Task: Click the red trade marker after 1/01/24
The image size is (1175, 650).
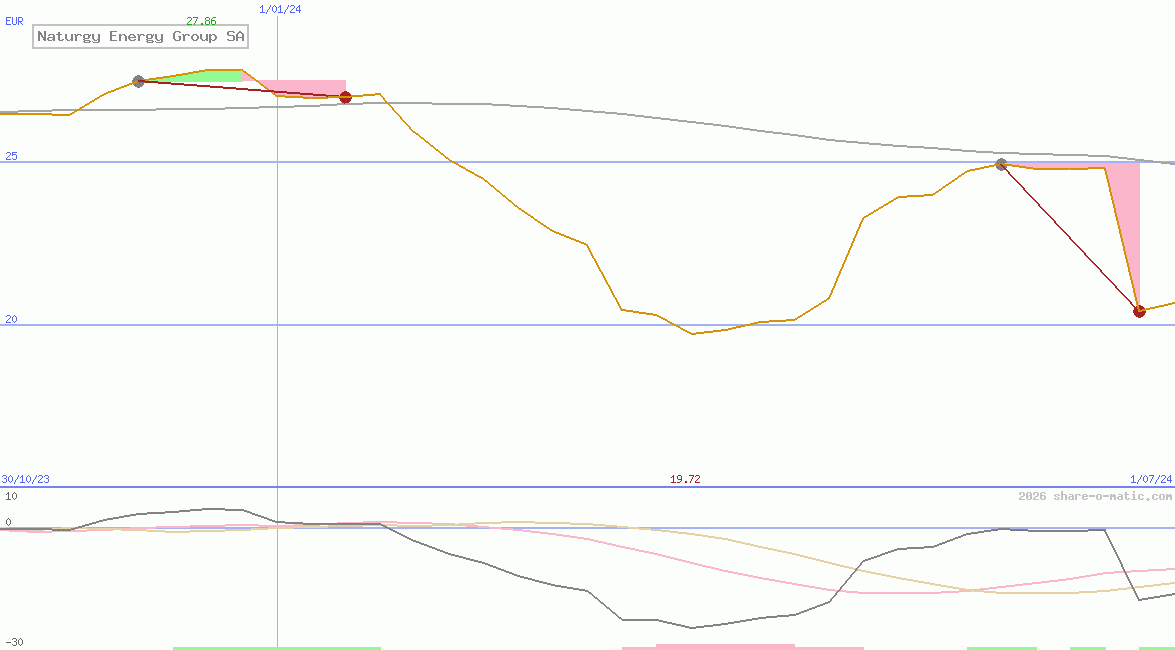Action: click(x=345, y=97)
